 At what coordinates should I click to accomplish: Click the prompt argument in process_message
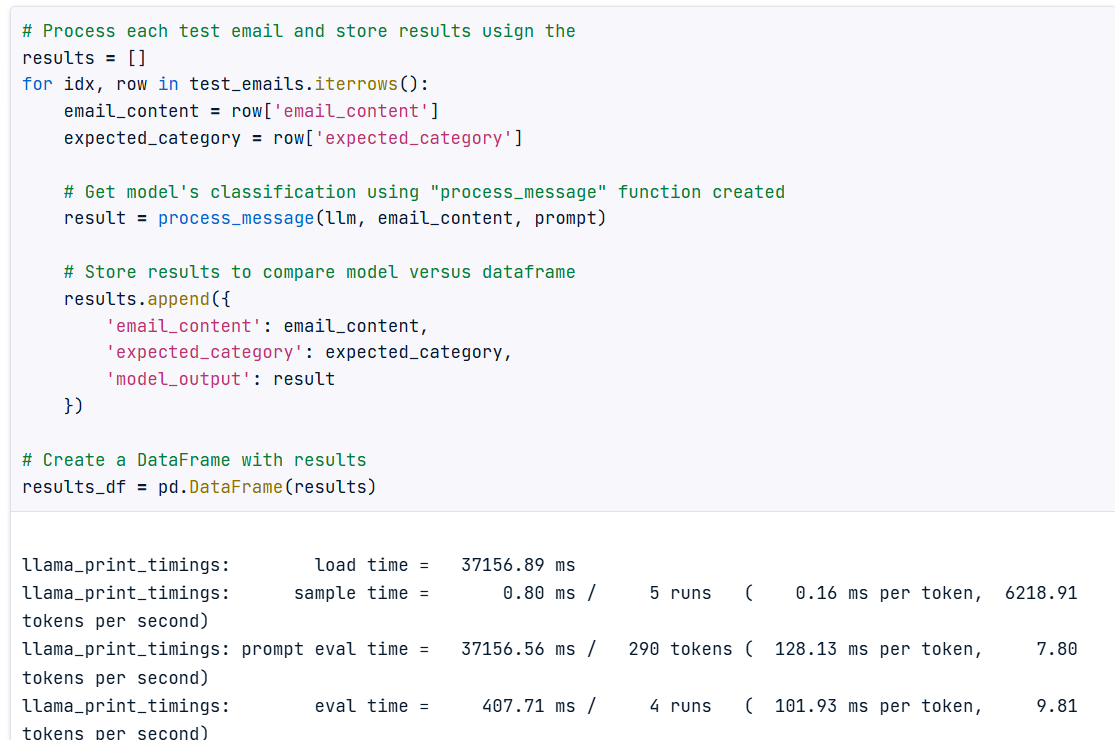[x=565, y=218]
